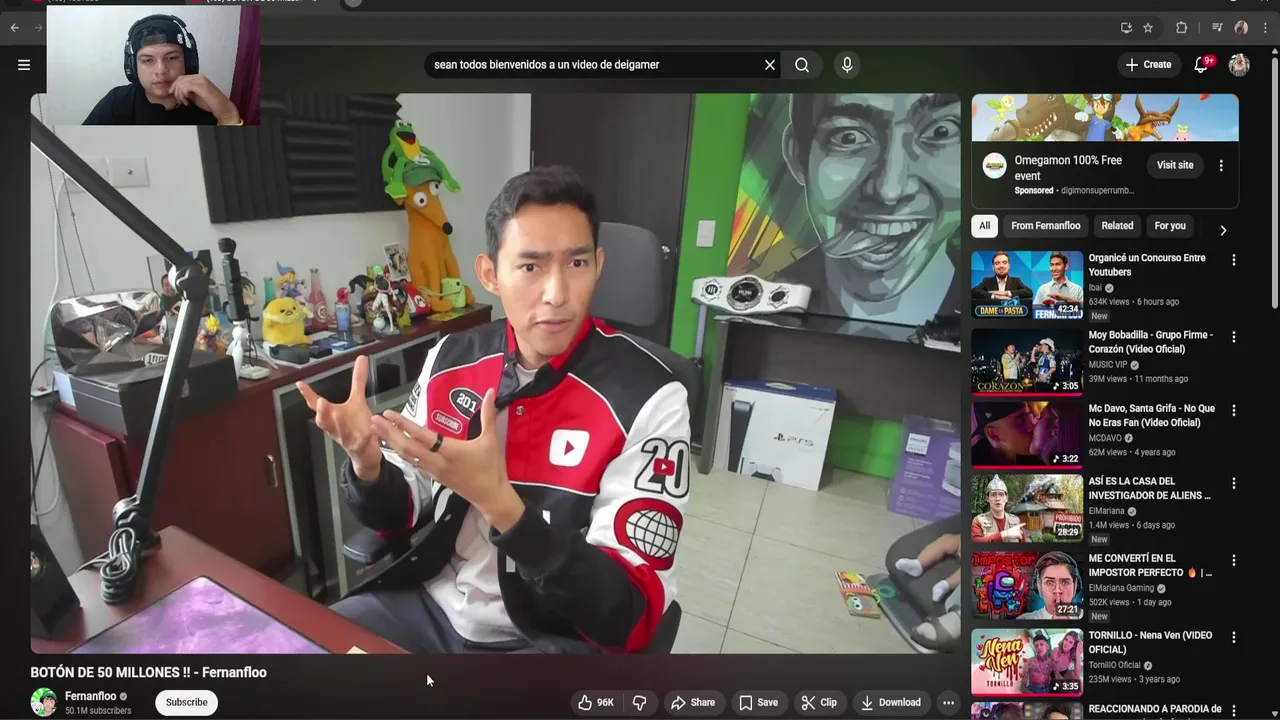Bookmark this page with star icon
Viewport: 1280px width, 720px height.
point(1148,28)
